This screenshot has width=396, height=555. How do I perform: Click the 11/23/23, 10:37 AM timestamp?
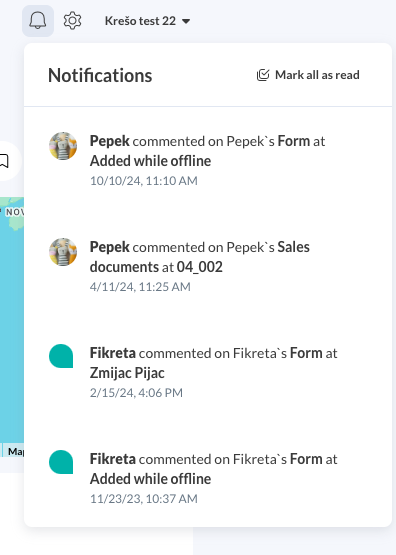pyautogui.click(x=144, y=499)
